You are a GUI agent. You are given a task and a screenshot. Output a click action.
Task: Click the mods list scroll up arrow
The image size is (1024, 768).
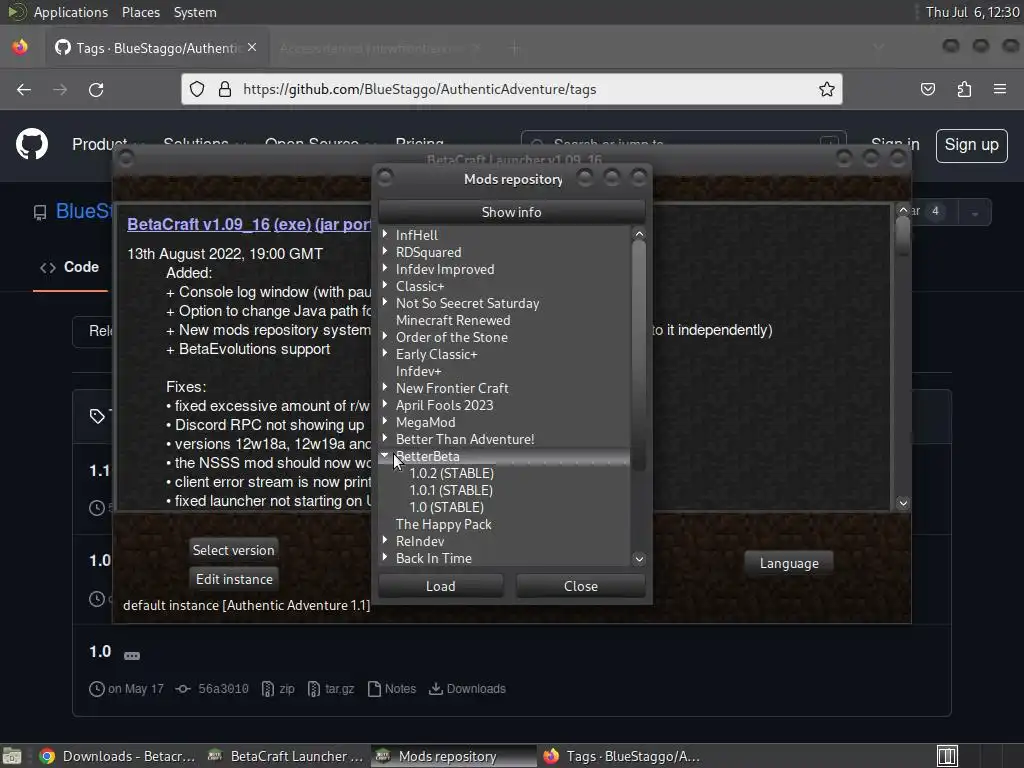pos(639,234)
